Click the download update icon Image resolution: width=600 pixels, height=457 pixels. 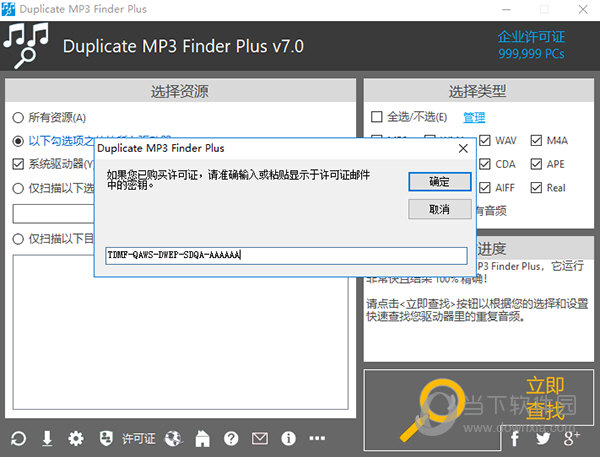(x=47, y=439)
